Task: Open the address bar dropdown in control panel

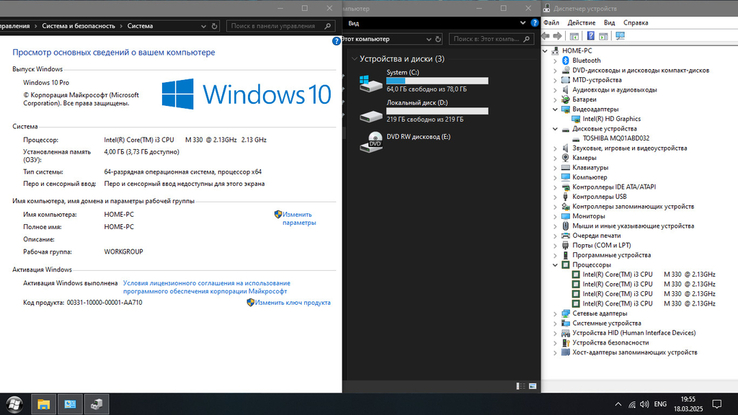Action: 203,26
